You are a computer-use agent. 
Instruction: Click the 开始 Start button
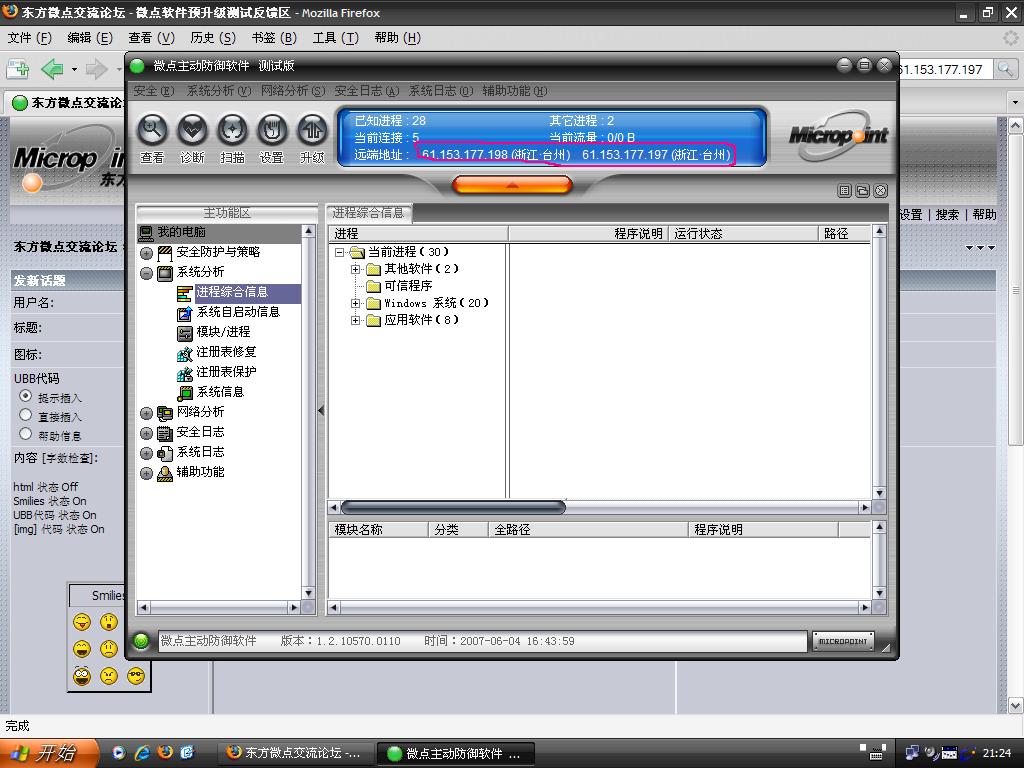[49, 753]
